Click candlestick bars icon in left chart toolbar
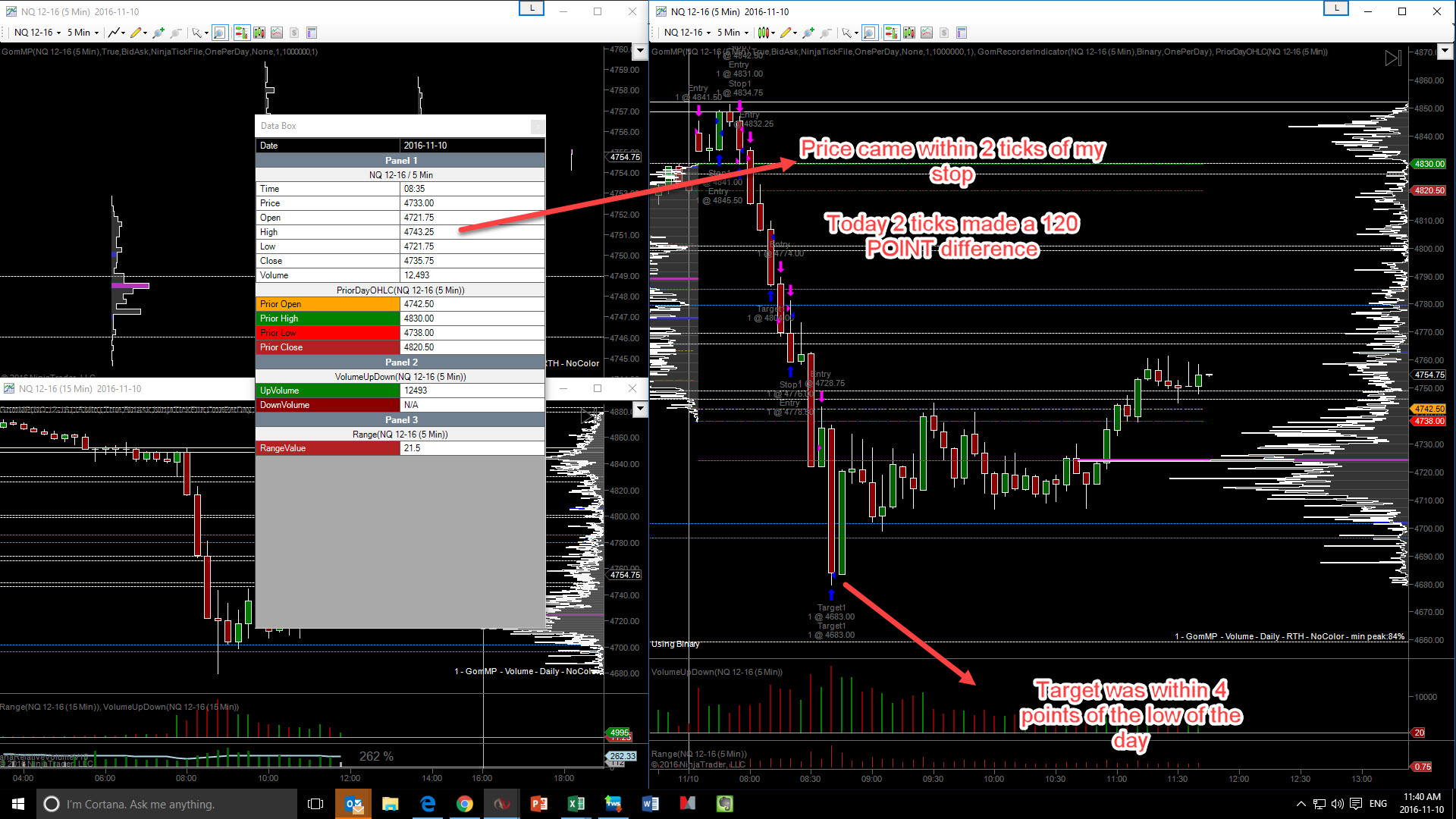Viewport: 1456px width, 819px height. click(x=259, y=33)
